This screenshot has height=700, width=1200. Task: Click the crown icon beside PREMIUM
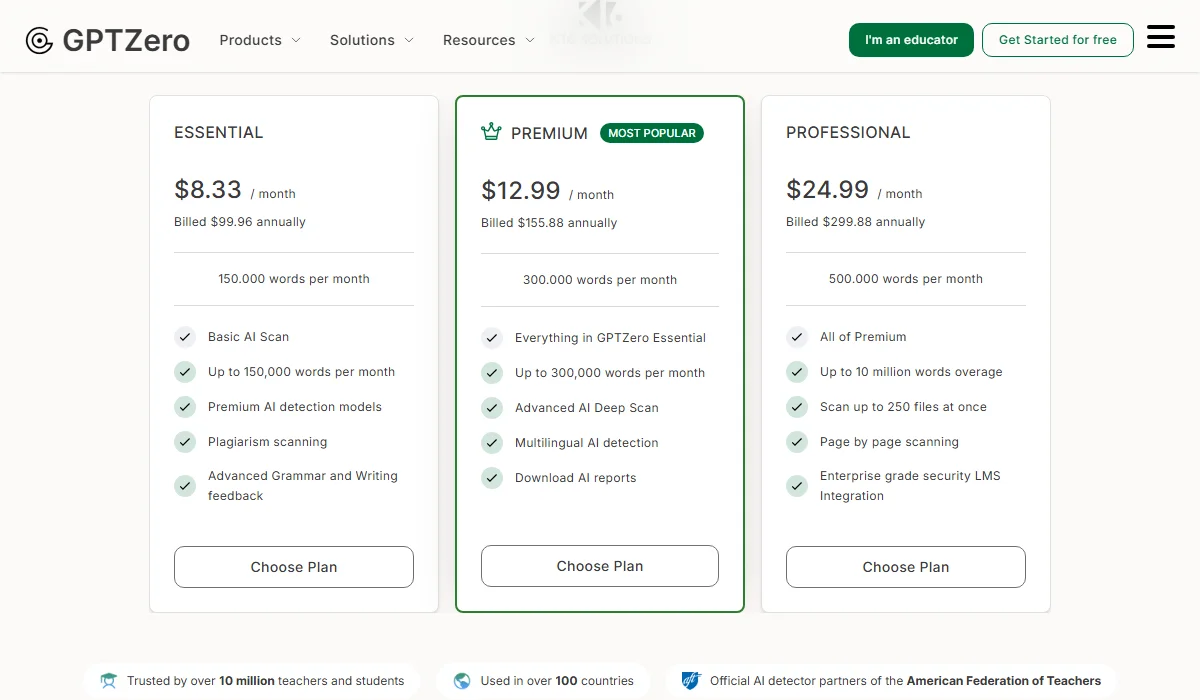coord(491,131)
